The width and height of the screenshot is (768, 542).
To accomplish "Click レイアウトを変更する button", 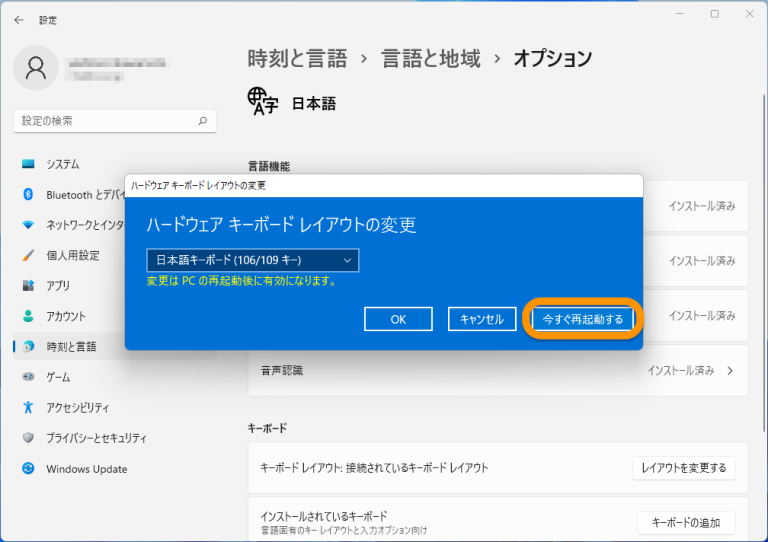I will (684, 468).
